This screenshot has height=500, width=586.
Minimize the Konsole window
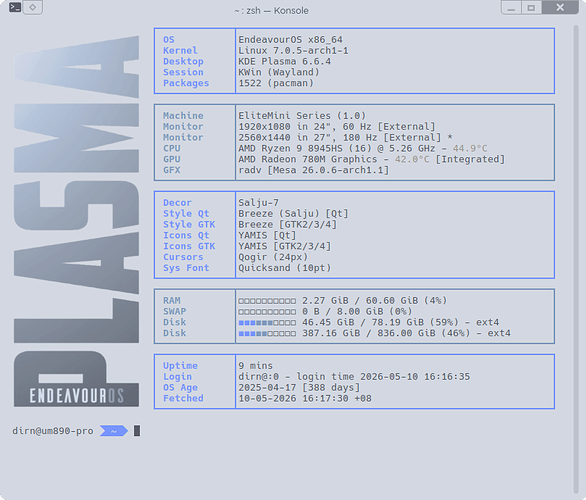coord(511,7)
